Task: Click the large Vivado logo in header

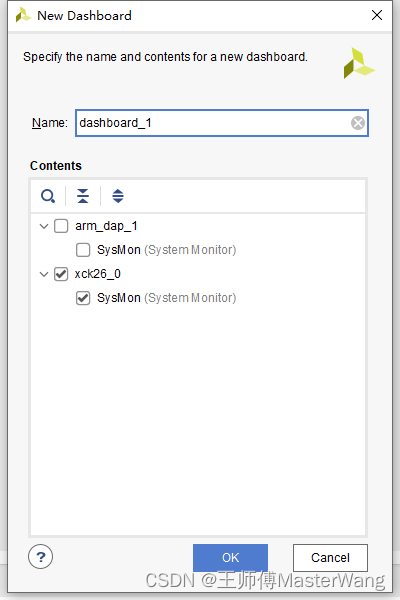Action: [359, 63]
